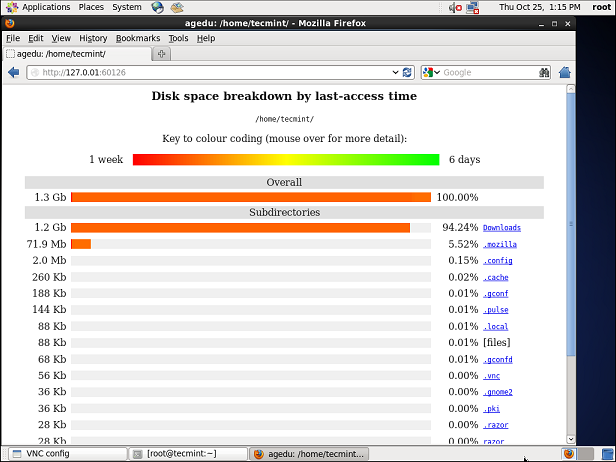Open the Google search engine dropdown
This screenshot has height=462, width=616.
[431, 72]
